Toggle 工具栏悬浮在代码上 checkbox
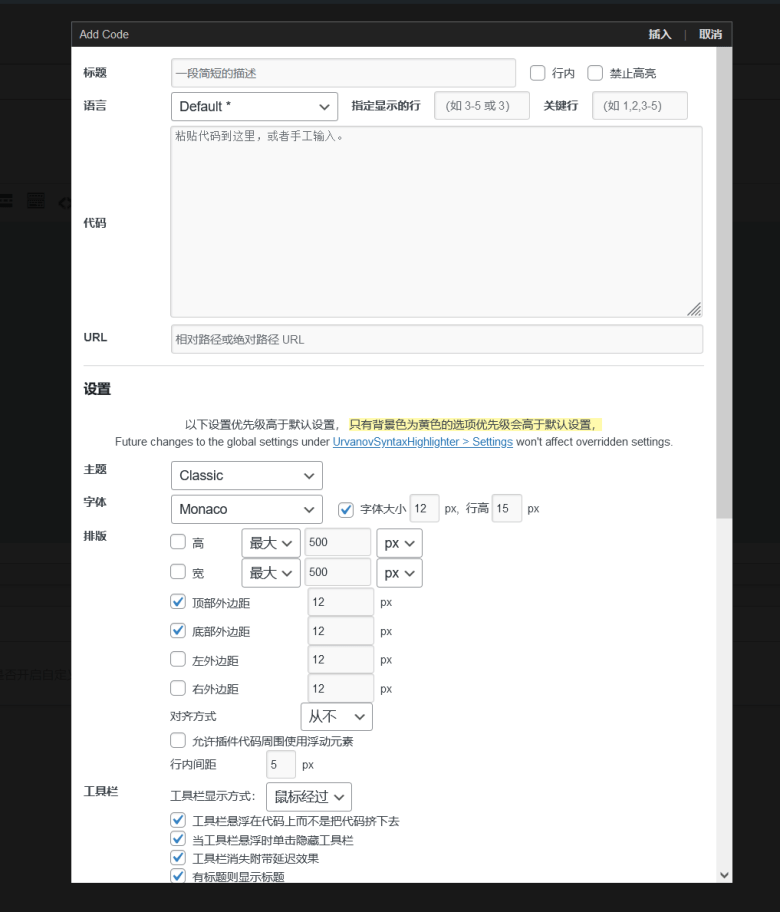The height and width of the screenshot is (912, 780). point(177,820)
